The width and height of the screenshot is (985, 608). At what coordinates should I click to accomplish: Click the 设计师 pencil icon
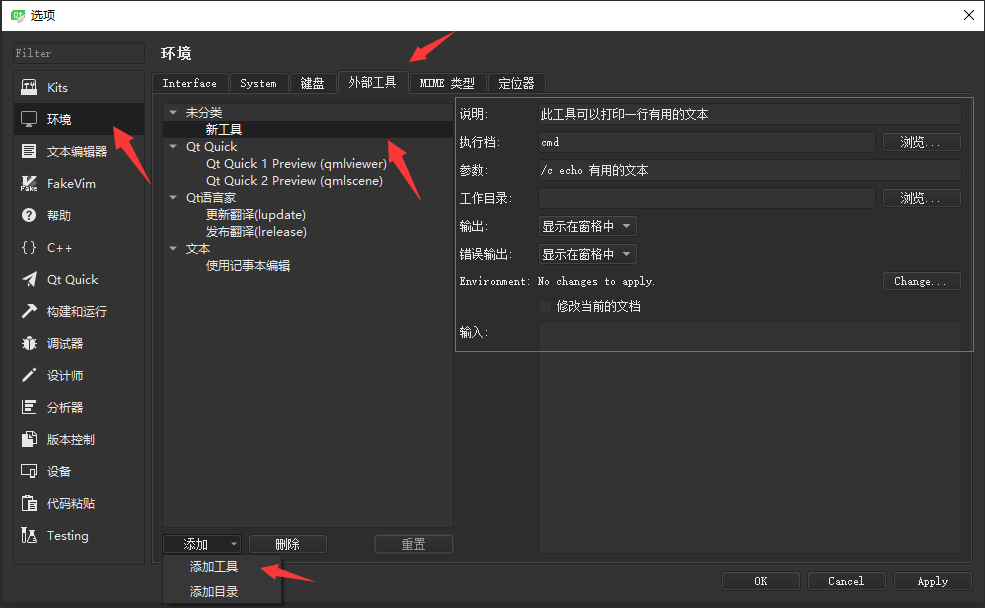pyautogui.click(x=29, y=376)
